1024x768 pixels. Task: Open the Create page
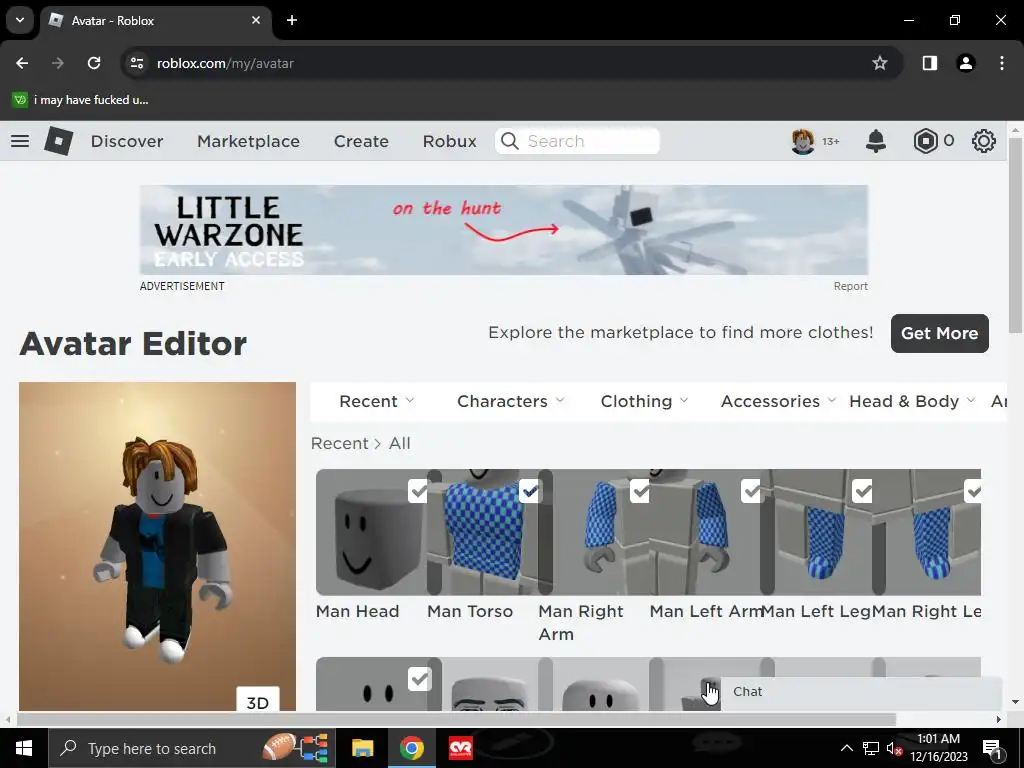coord(361,141)
